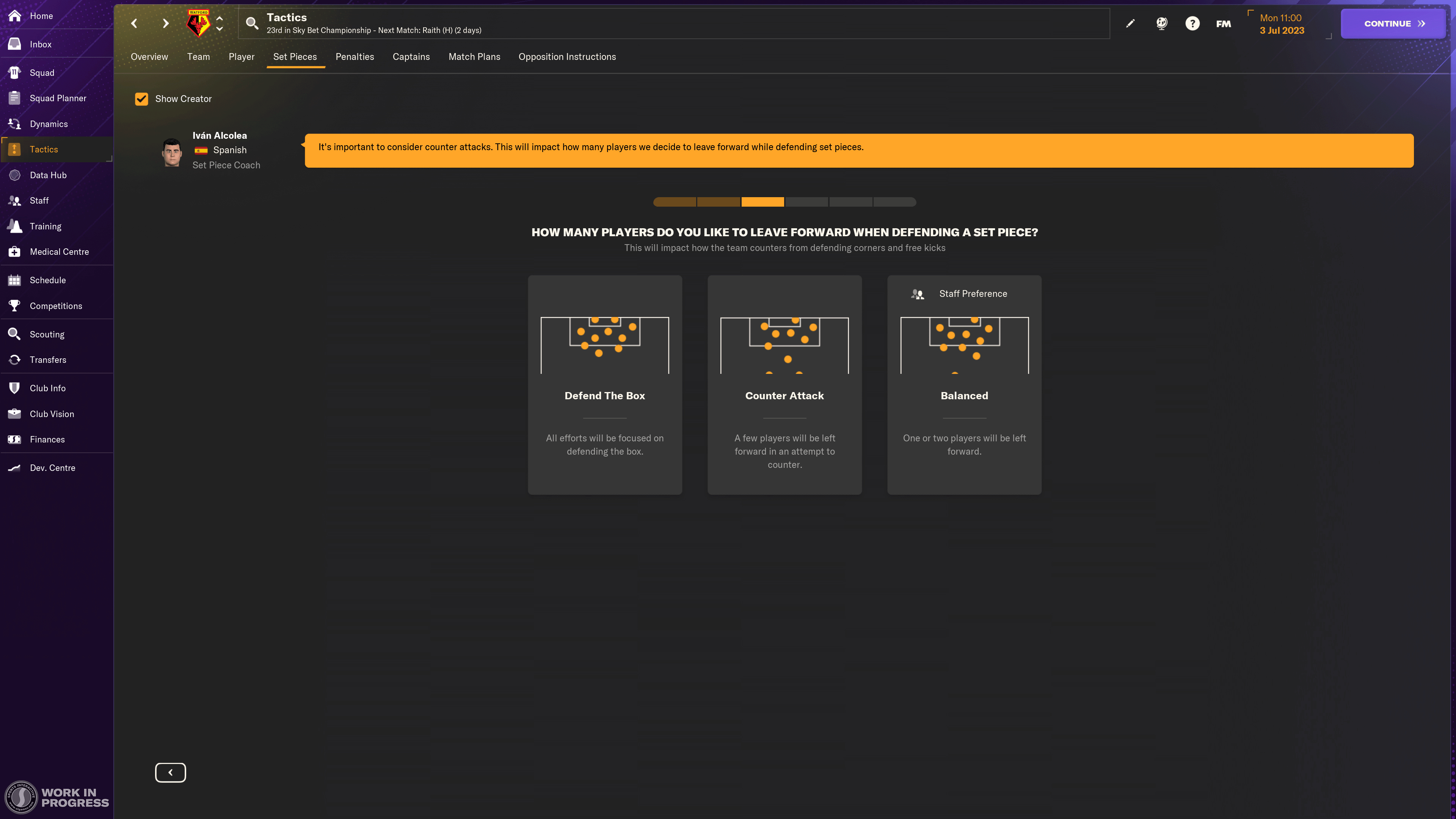Switch to the Penalties tab
Screen dimensions: 1456x819
[x=355, y=56]
